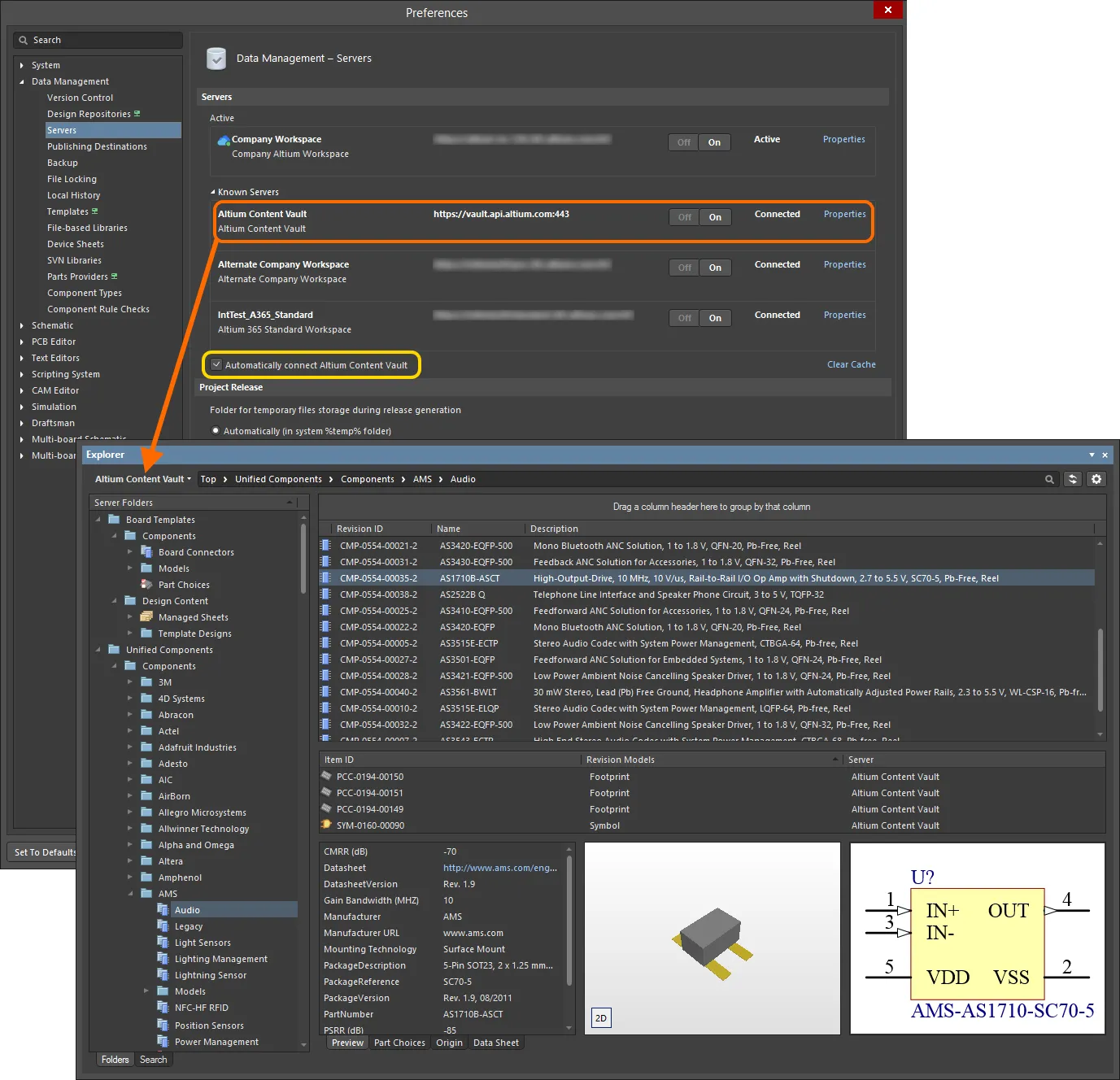Click the Explorer panel close icon
This screenshot has height=1080, width=1120.
pyautogui.click(x=1105, y=455)
